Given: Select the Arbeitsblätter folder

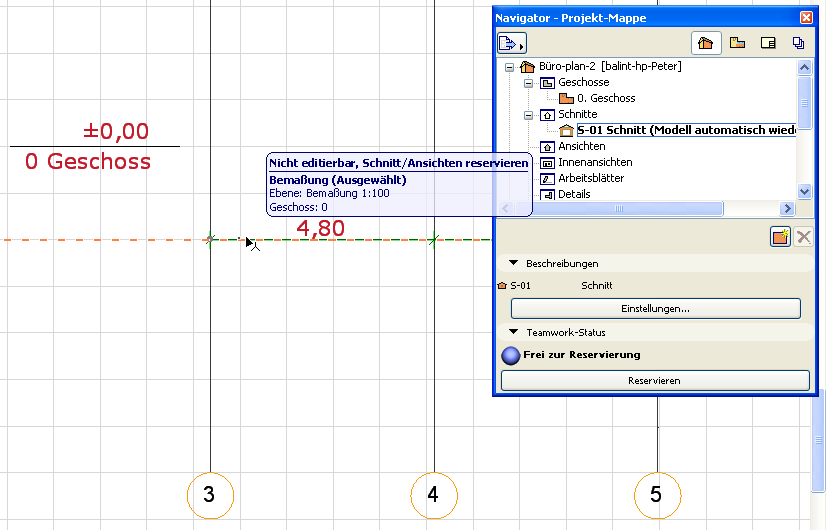Looking at the screenshot, I should point(591,178).
